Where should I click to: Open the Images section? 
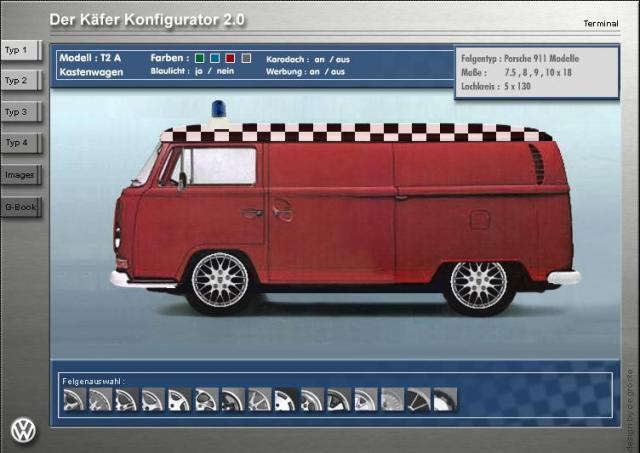click(21, 175)
